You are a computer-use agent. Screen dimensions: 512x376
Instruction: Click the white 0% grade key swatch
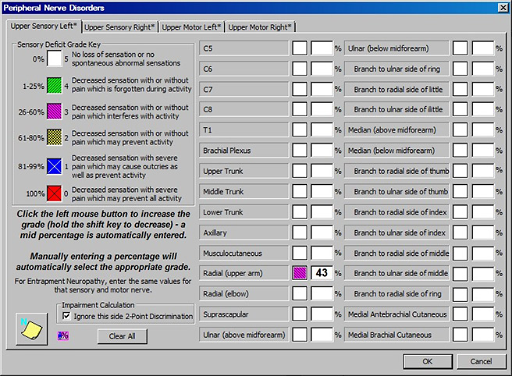point(54,59)
